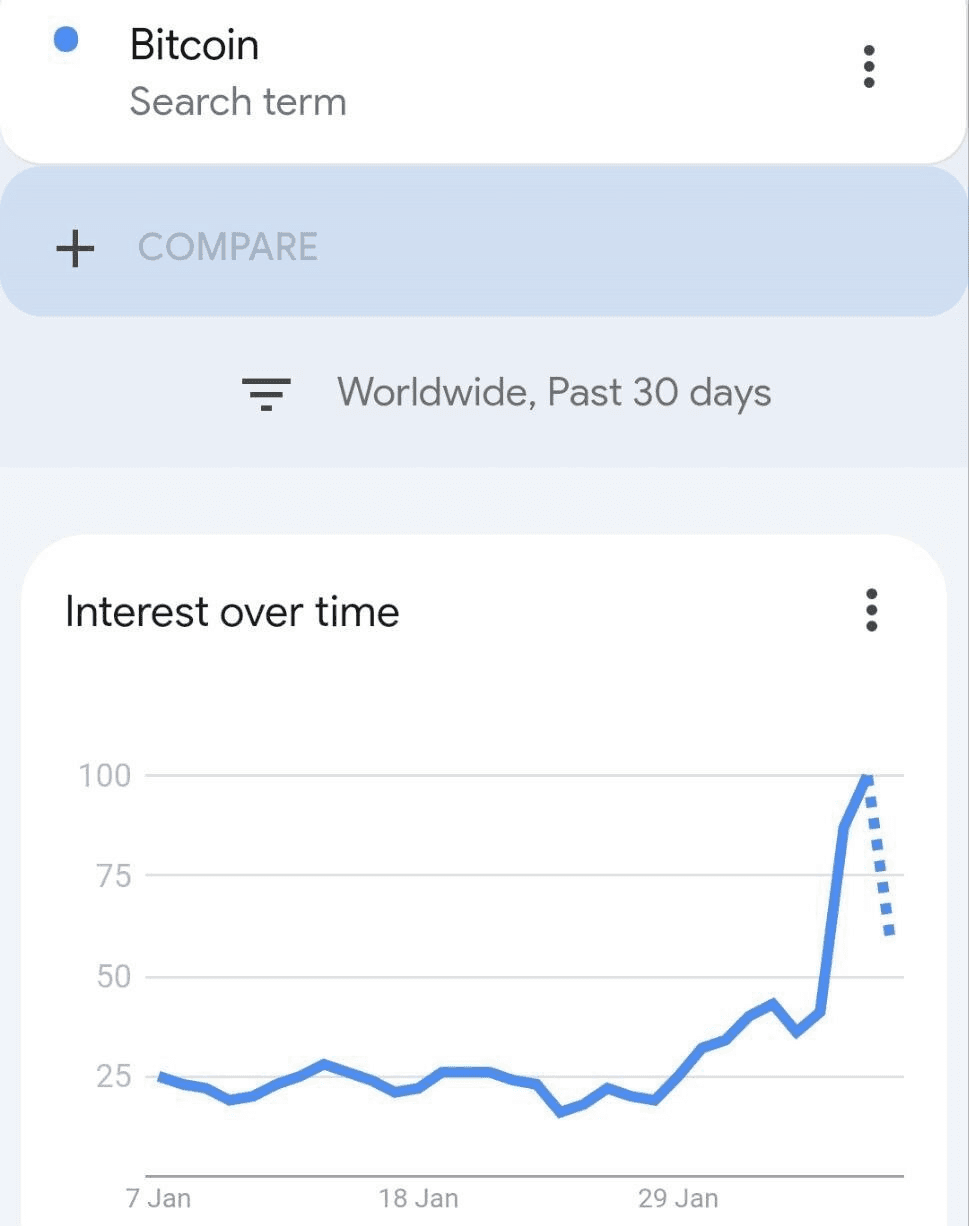The height and width of the screenshot is (1226, 969).
Task: Tap the filter icon beside Worldwide
Action: point(266,394)
